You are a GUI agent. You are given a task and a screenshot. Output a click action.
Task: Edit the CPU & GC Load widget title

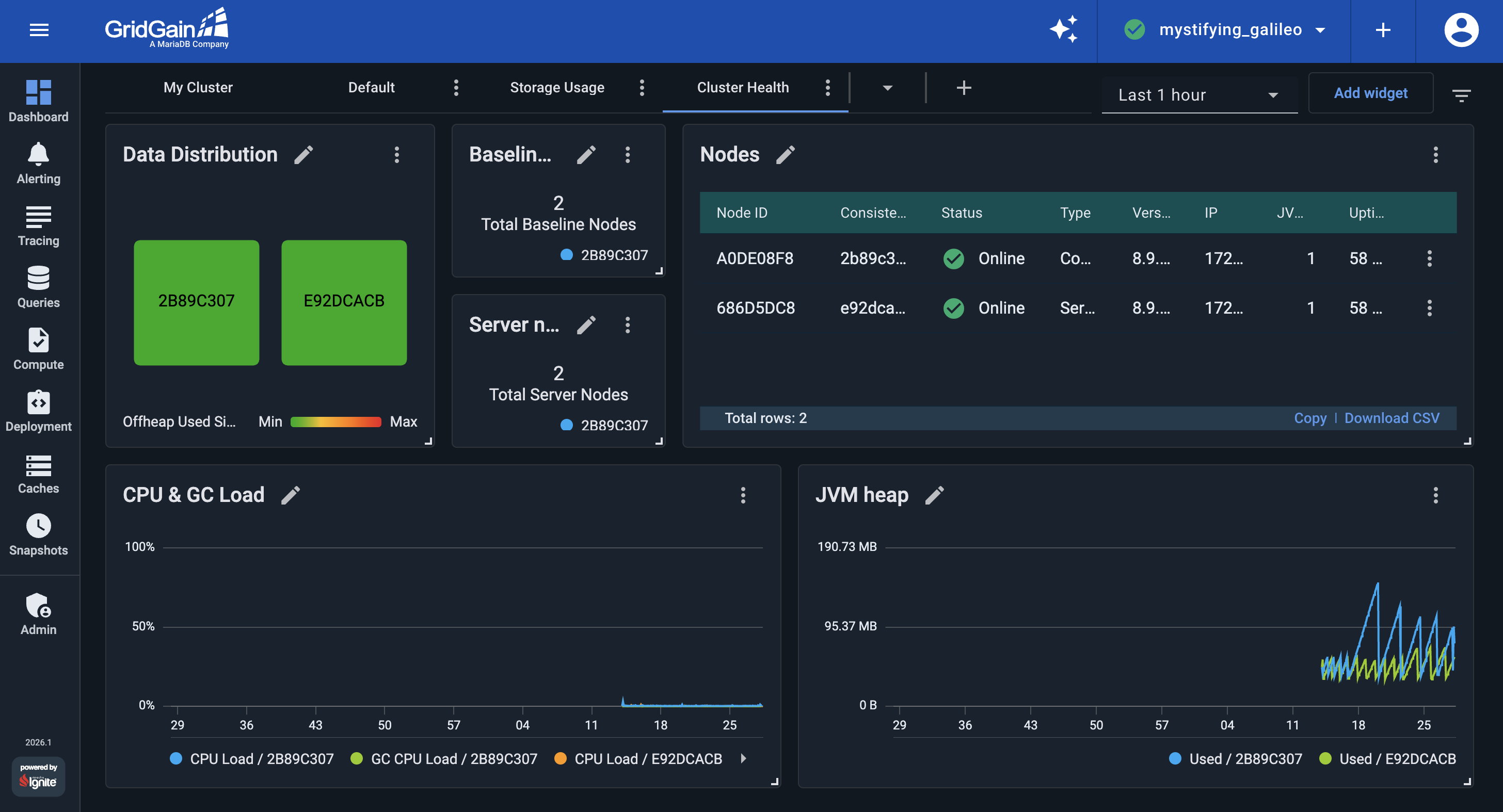[291, 495]
